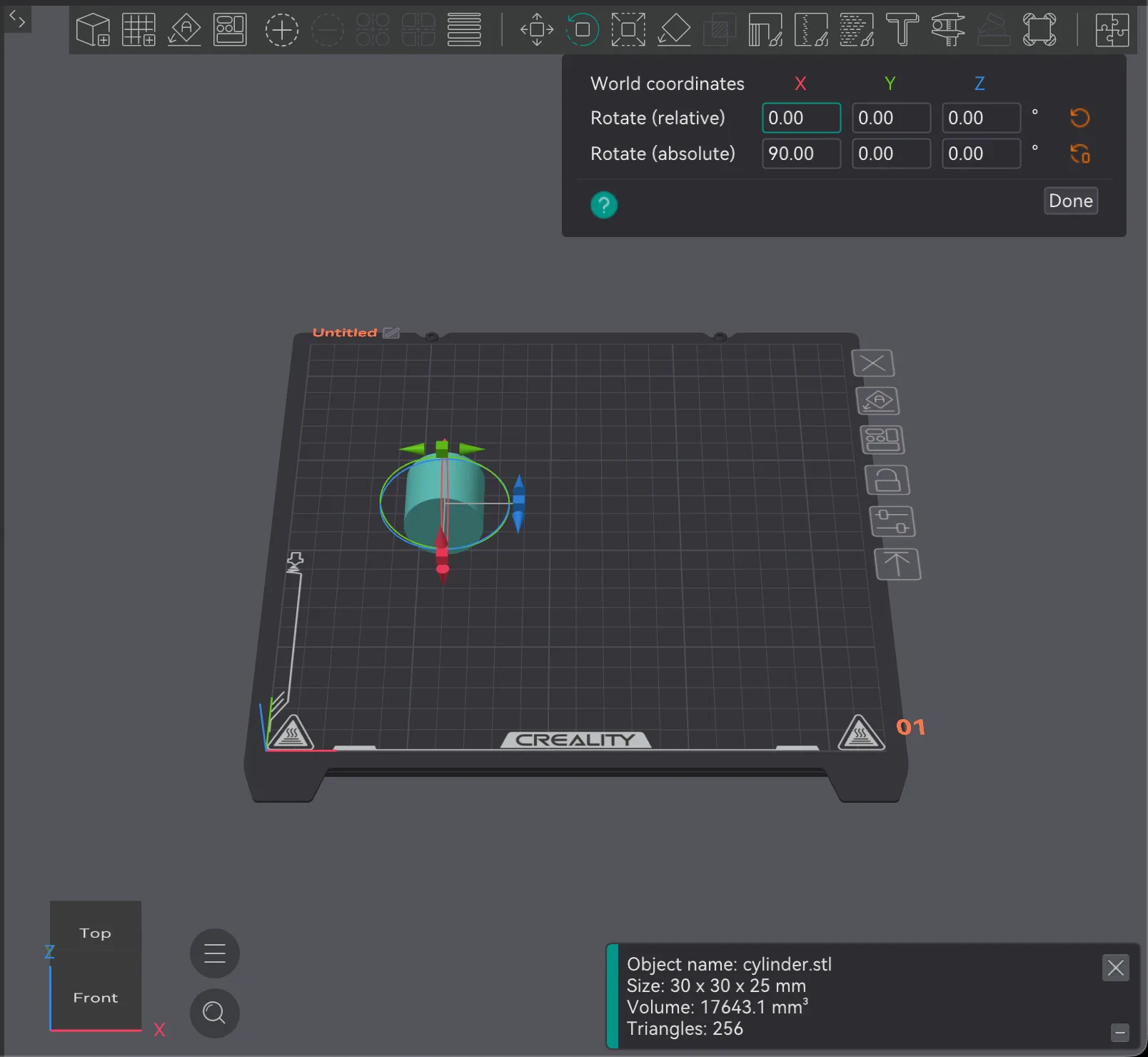The height and width of the screenshot is (1057, 1148).
Task: Focus the Rotate (absolute) Y field
Action: [x=891, y=154]
